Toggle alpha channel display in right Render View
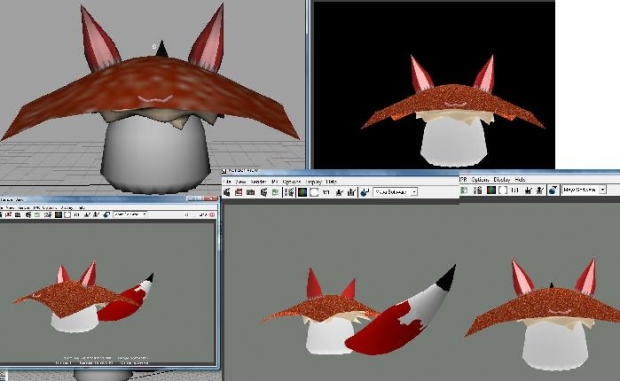 pos(503,190)
